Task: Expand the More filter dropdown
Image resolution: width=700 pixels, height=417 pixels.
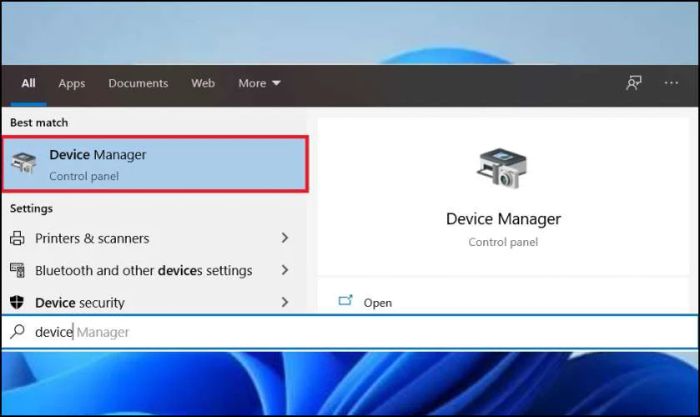Action: pyautogui.click(x=259, y=83)
